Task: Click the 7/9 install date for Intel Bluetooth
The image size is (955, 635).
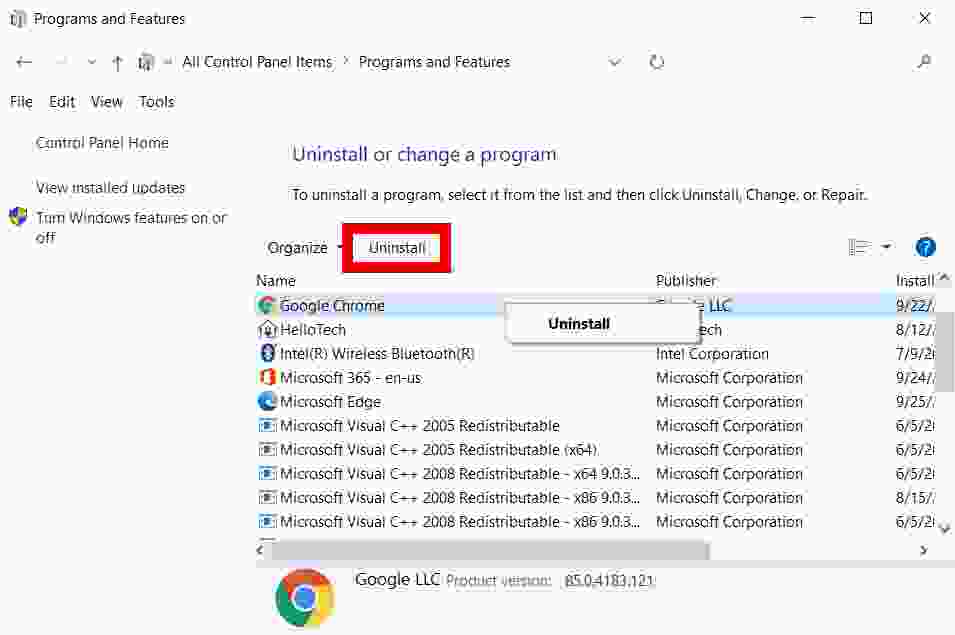Action: (x=915, y=354)
